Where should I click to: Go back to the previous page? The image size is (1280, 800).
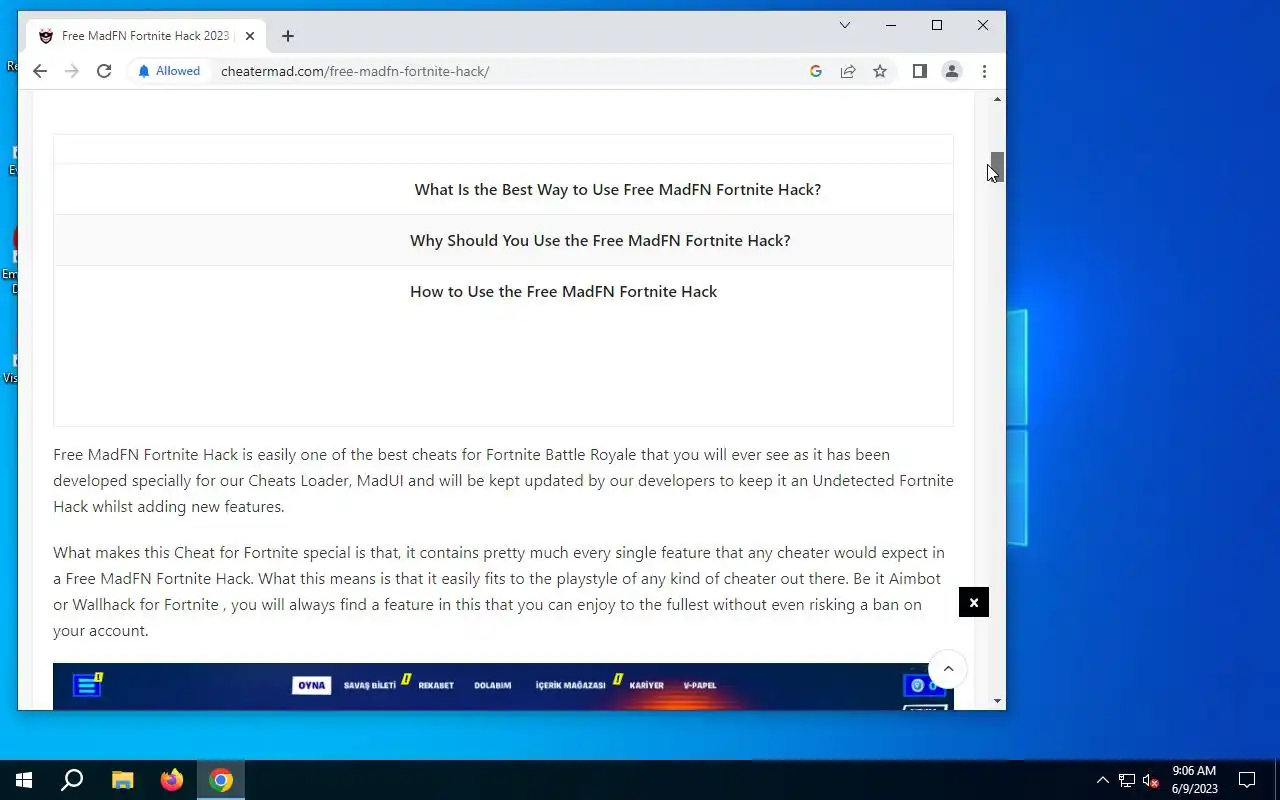click(40, 71)
